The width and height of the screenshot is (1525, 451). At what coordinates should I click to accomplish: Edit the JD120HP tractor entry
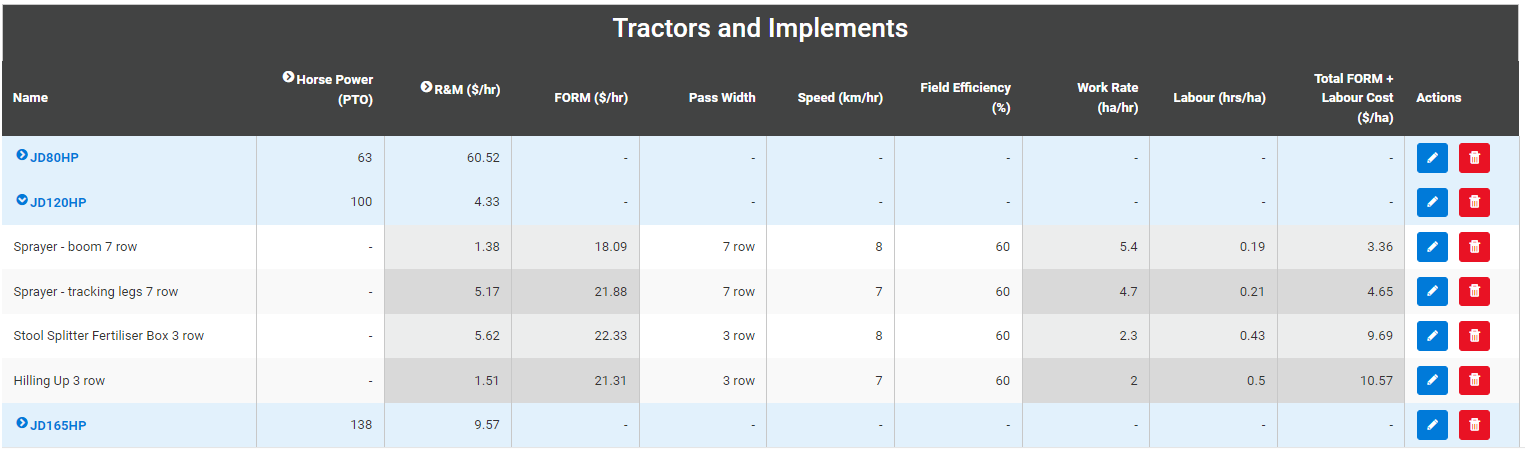1432,202
